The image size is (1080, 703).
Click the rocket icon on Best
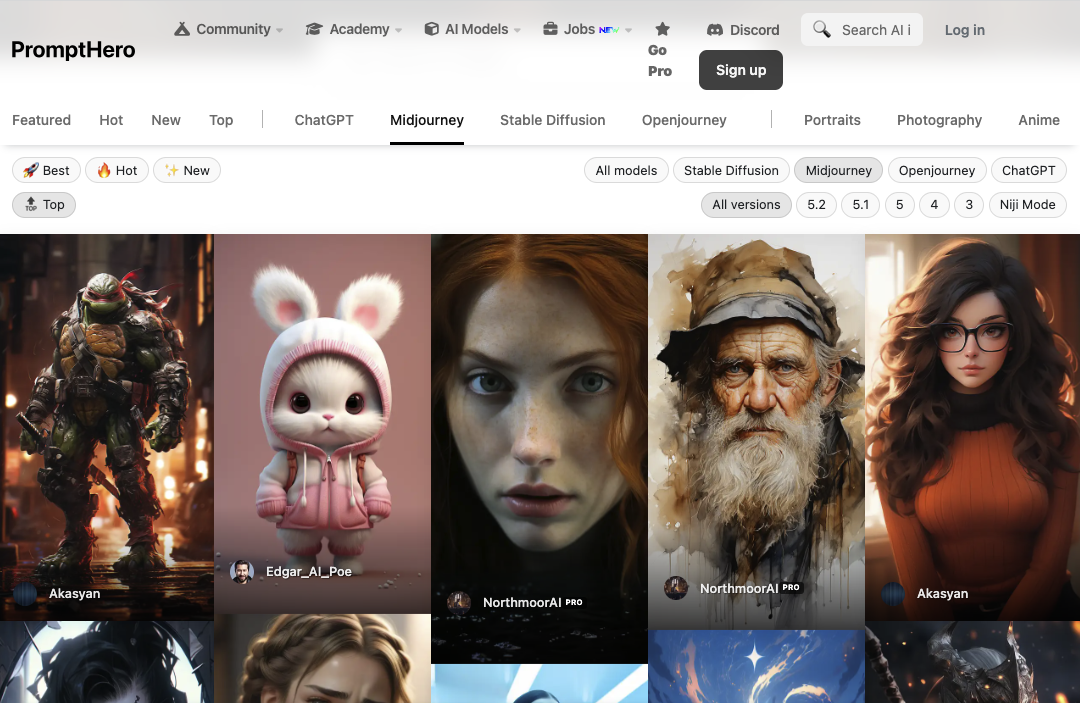coord(30,170)
